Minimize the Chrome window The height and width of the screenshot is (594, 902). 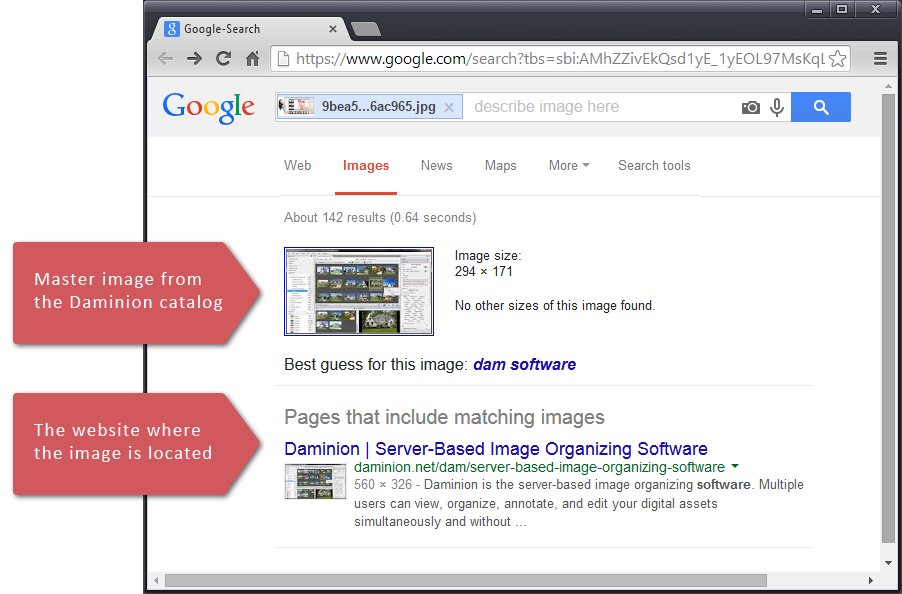(817, 9)
